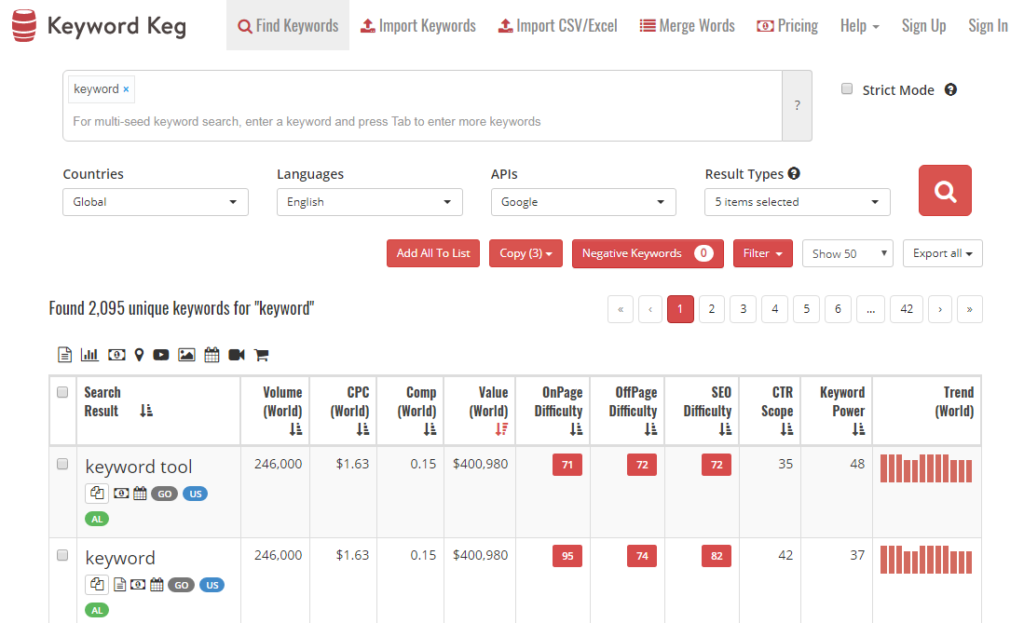This screenshot has width=1024, height=623.
Task: Click the GO badge in the 'keyword' row
Action: 182,585
